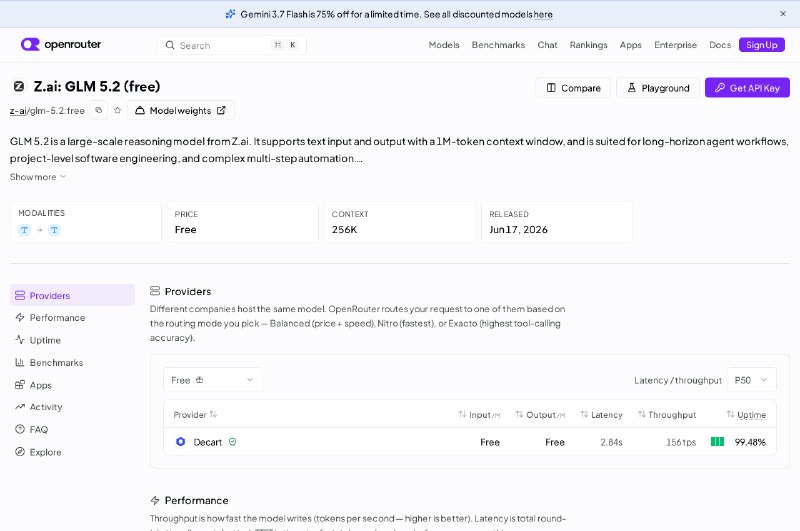The height and width of the screenshot is (531, 800).
Task: Open the Model weights link
Action: [x=181, y=110]
